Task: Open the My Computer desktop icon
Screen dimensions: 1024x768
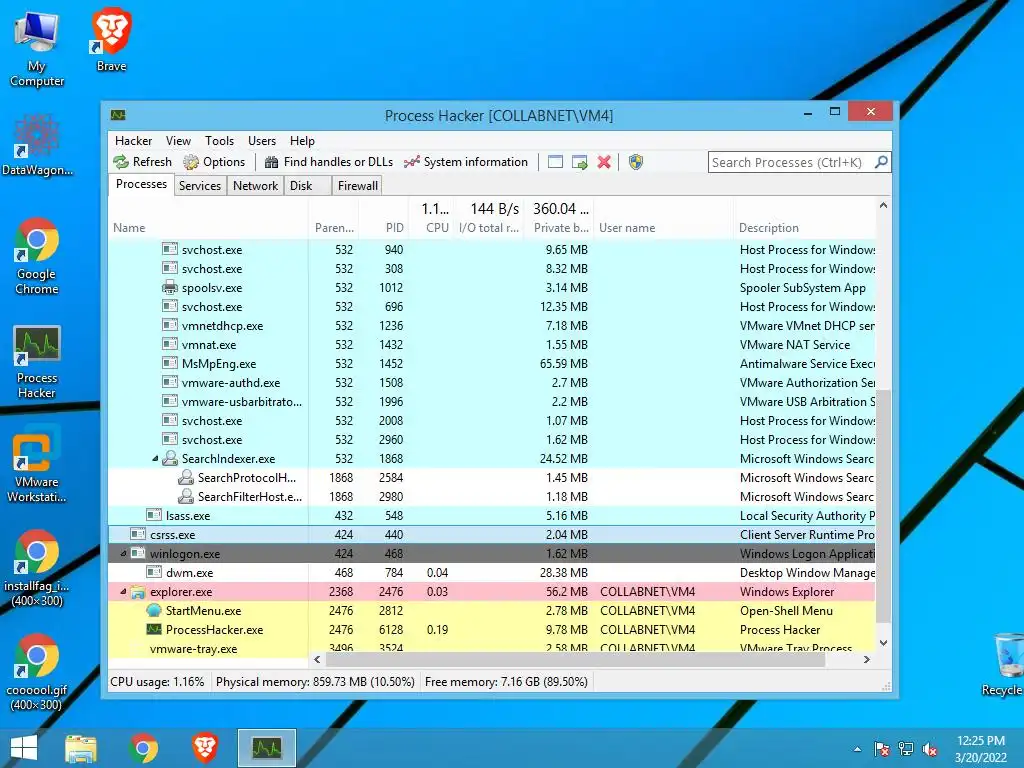Action: [x=37, y=49]
